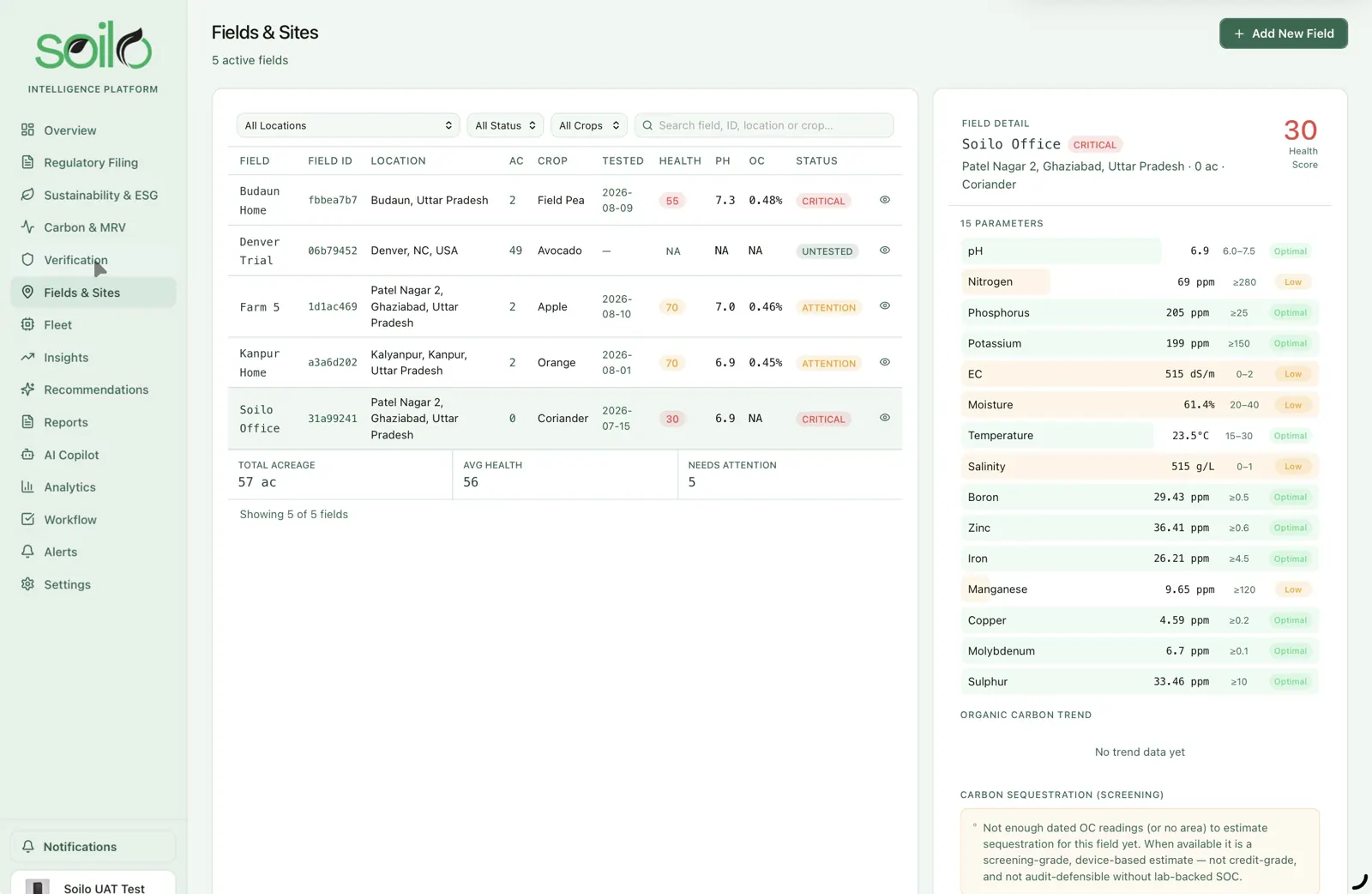Screen dimensions: 1372x894
Task: View Denver Trial field with eye icon
Action: [x=884, y=251]
